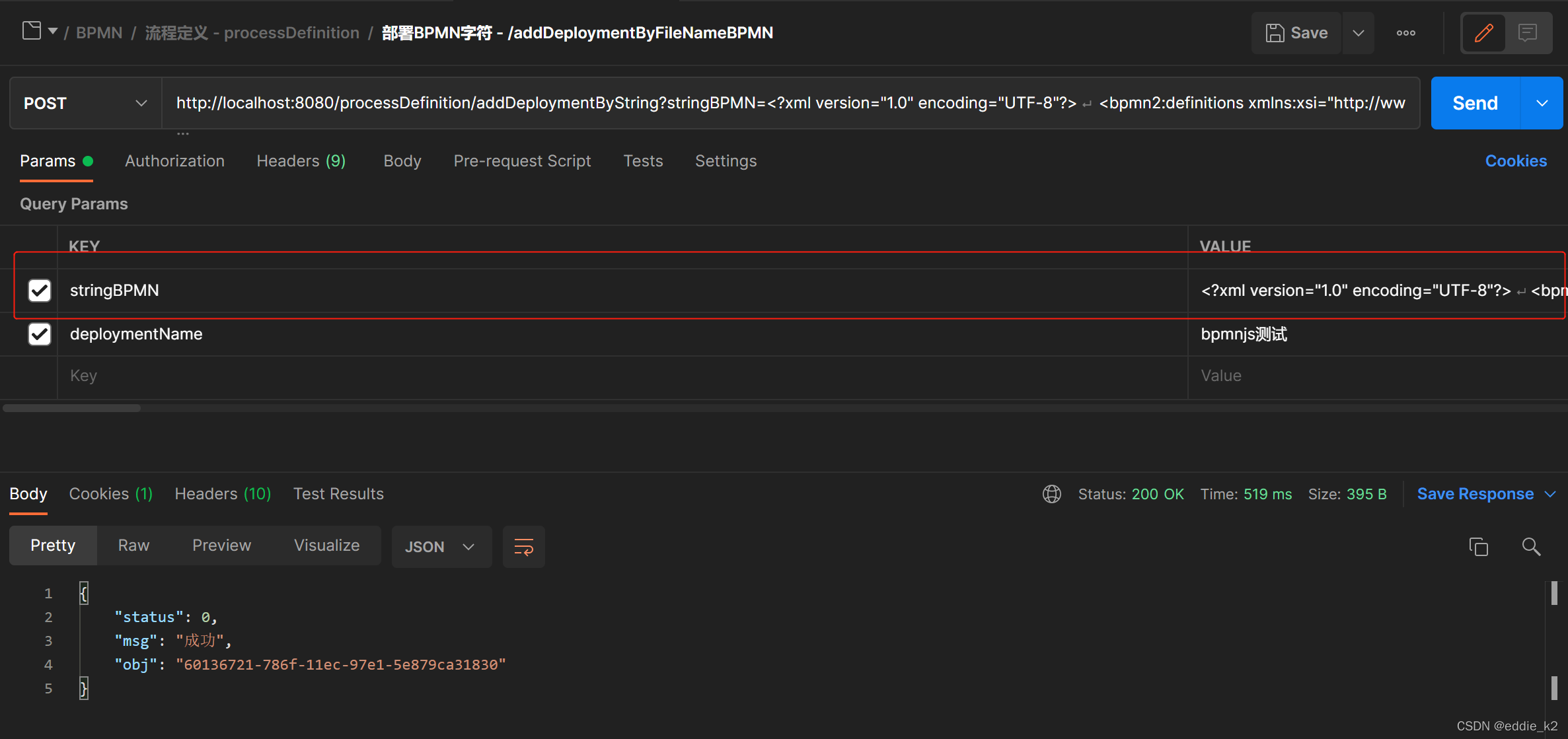Click the params table horizontal scrollbar
This screenshot has height=739, width=1568.
tap(71, 408)
